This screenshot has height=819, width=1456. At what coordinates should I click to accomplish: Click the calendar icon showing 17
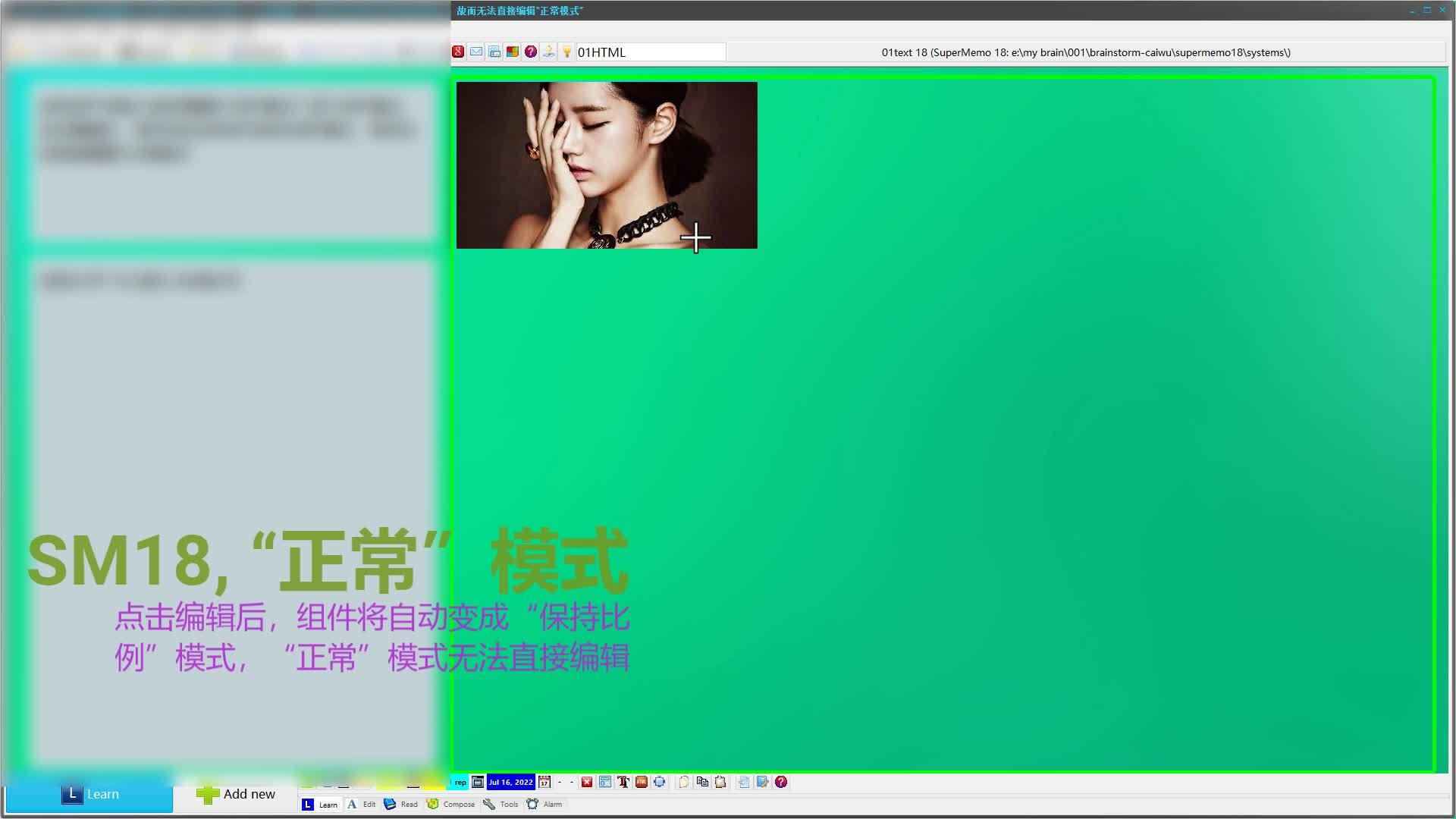[x=544, y=782]
